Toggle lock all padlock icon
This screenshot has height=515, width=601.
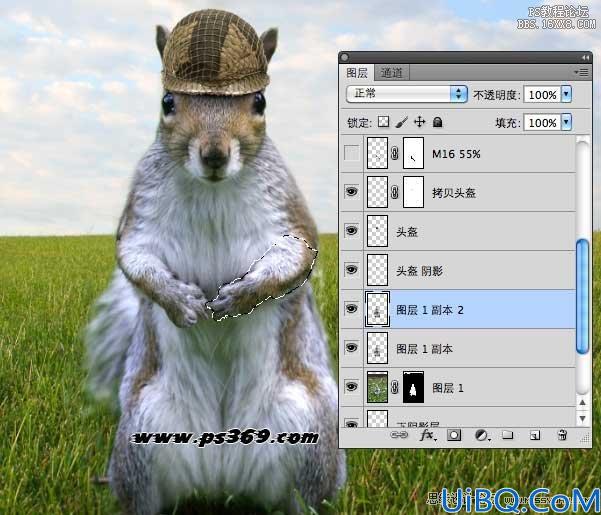click(x=437, y=122)
